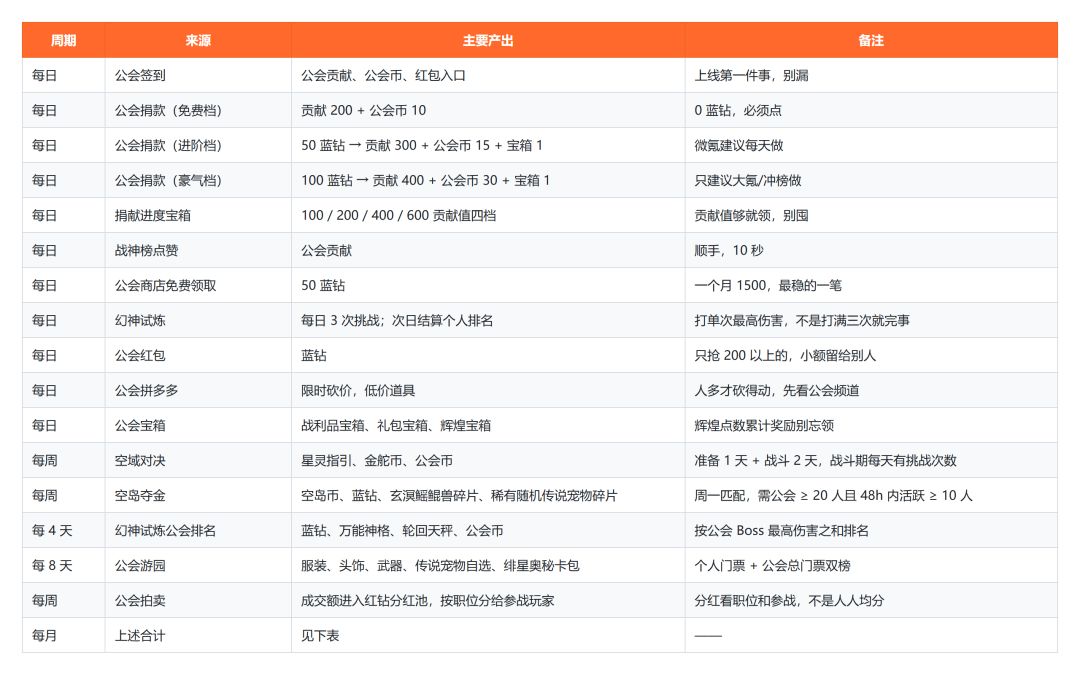The height and width of the screenshot is (680, 1080).
Task: Select the note "0 蓝钻，必须点"
Action: pyautogui.click(x=871, y=110)
